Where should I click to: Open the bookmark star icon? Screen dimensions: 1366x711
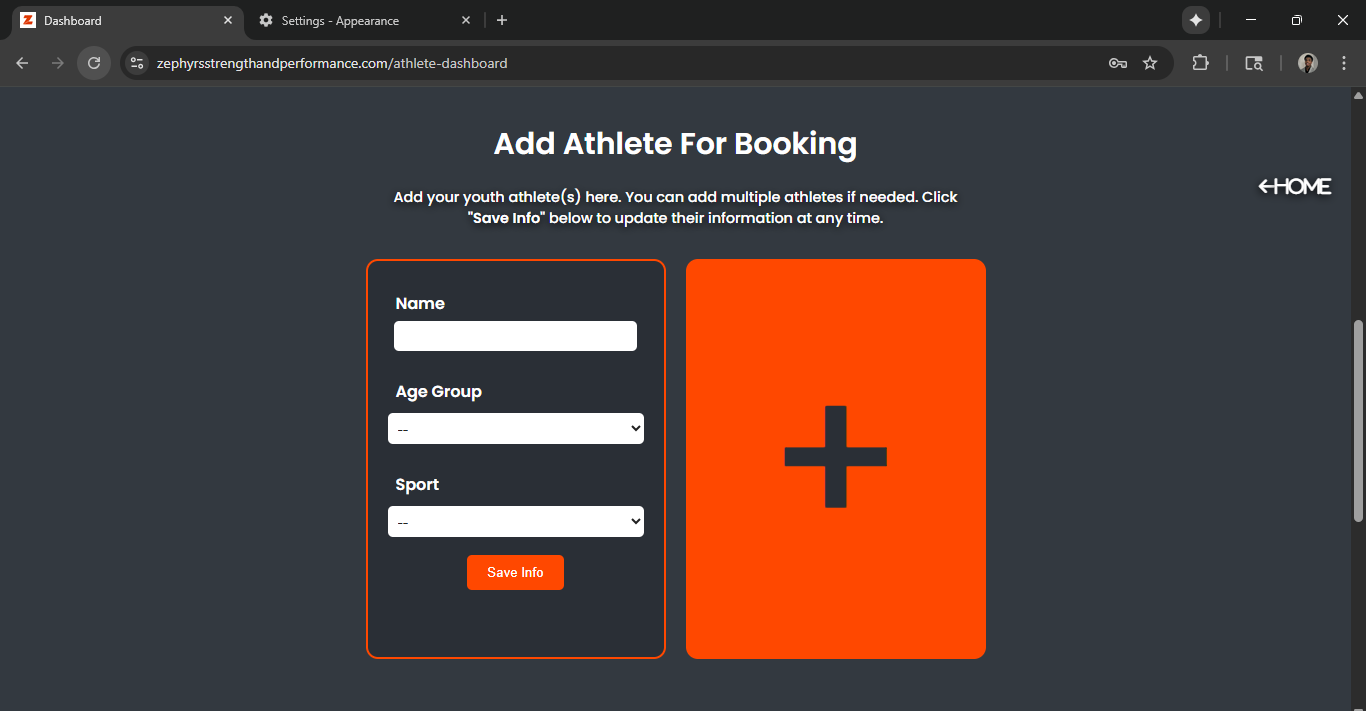[x=1150, y=62]
